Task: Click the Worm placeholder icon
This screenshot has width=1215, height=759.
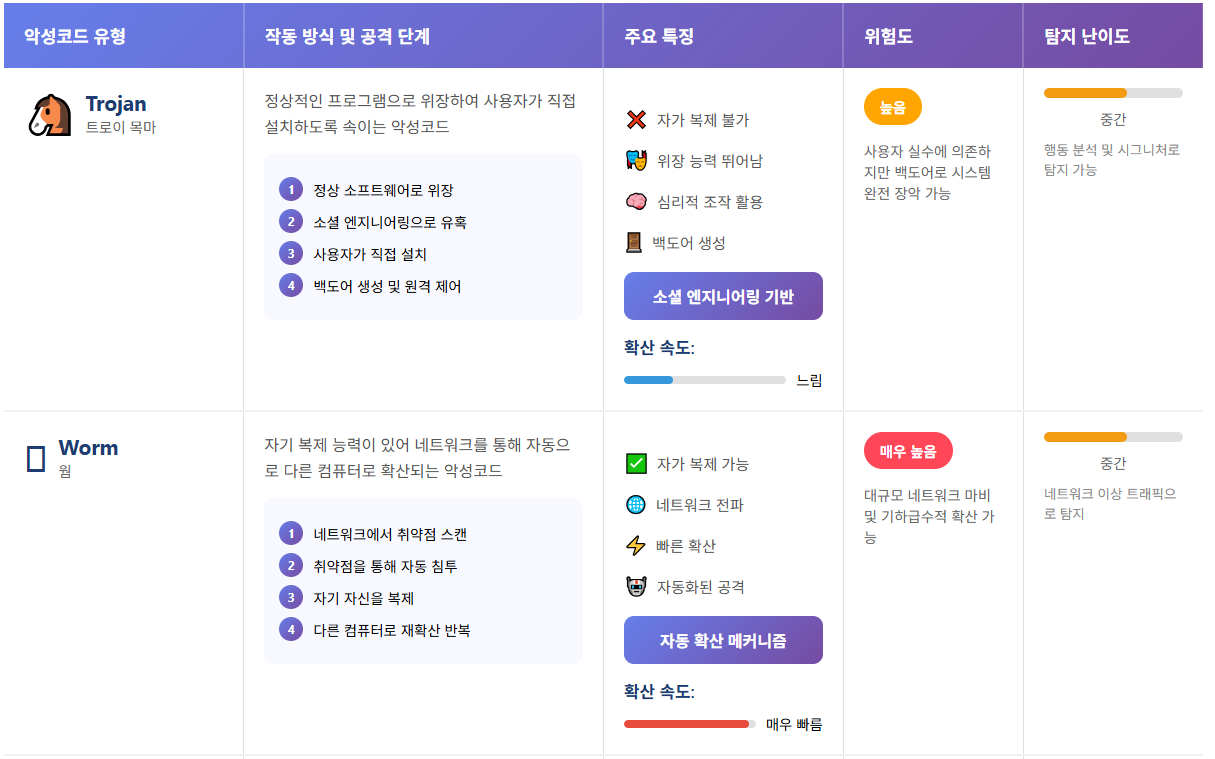Action: tap(36, 459)
